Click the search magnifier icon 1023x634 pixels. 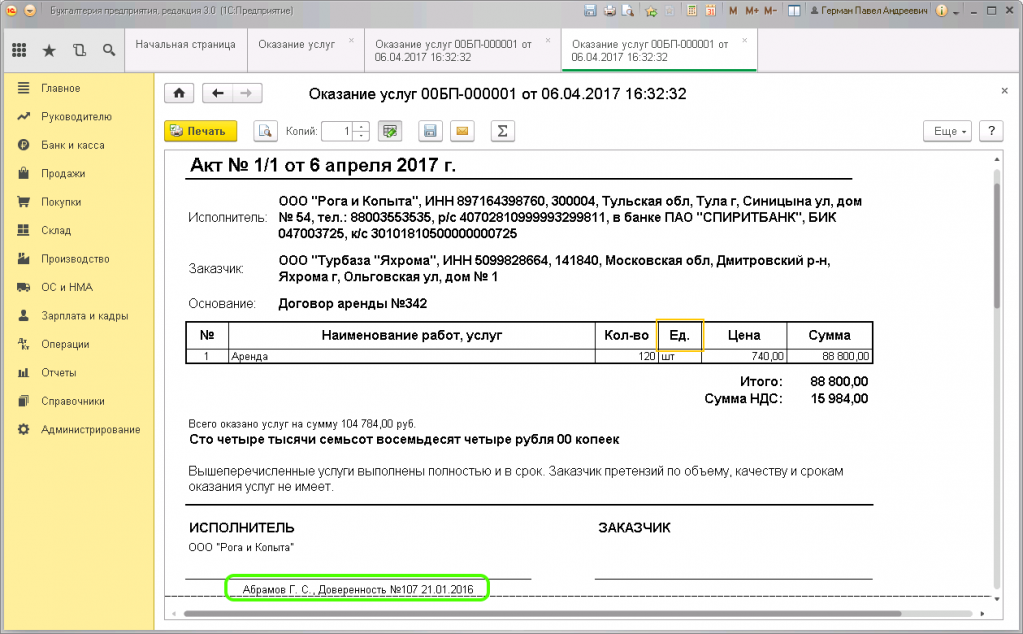pyautogui.click(x=109, y=50)
